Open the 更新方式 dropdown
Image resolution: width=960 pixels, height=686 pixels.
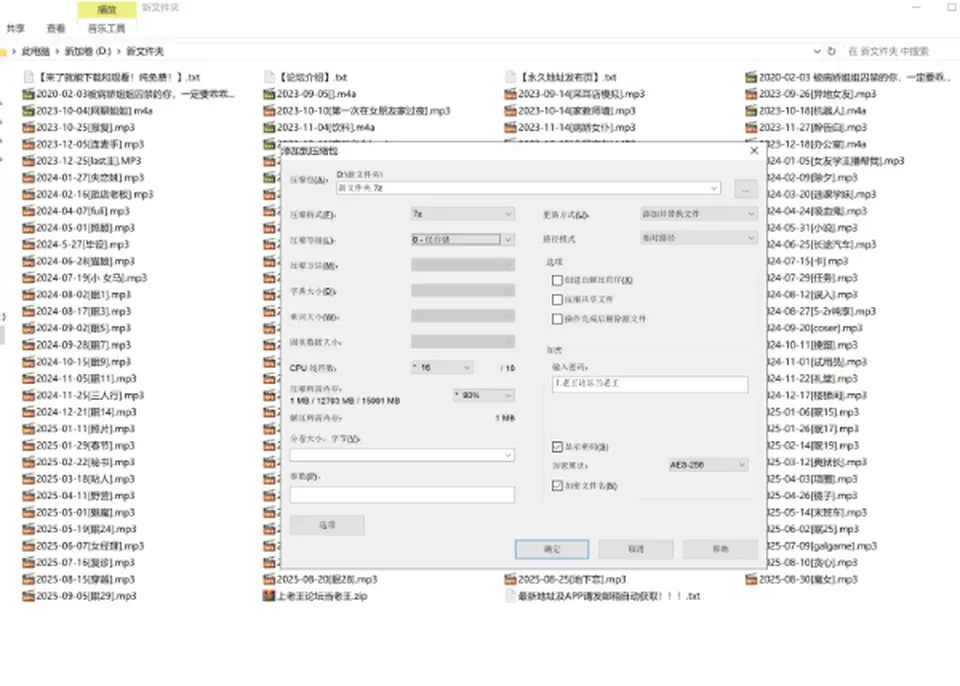[x=699, y=214]
